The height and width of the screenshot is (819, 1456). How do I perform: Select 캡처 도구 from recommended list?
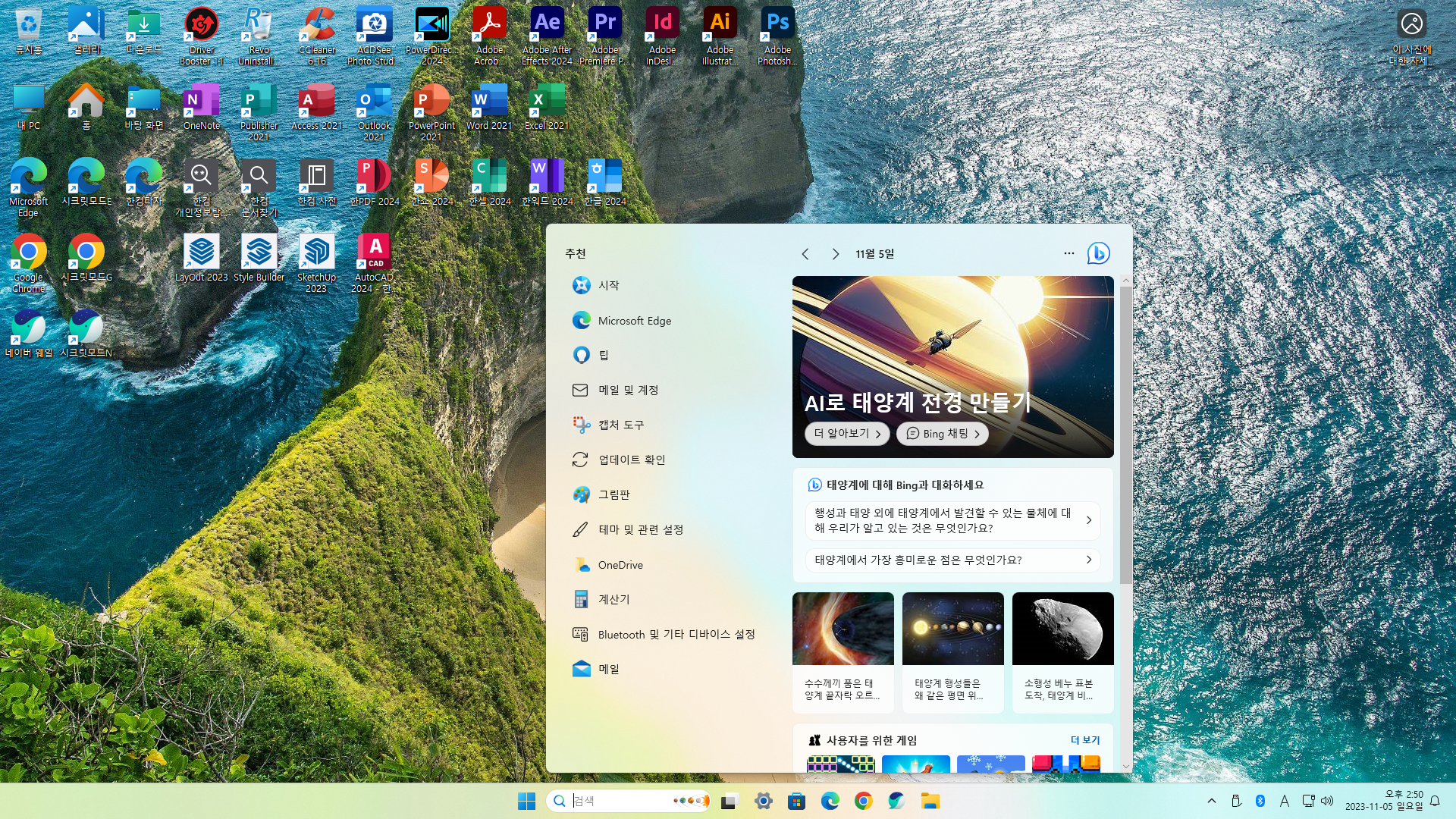pos(621,425)
